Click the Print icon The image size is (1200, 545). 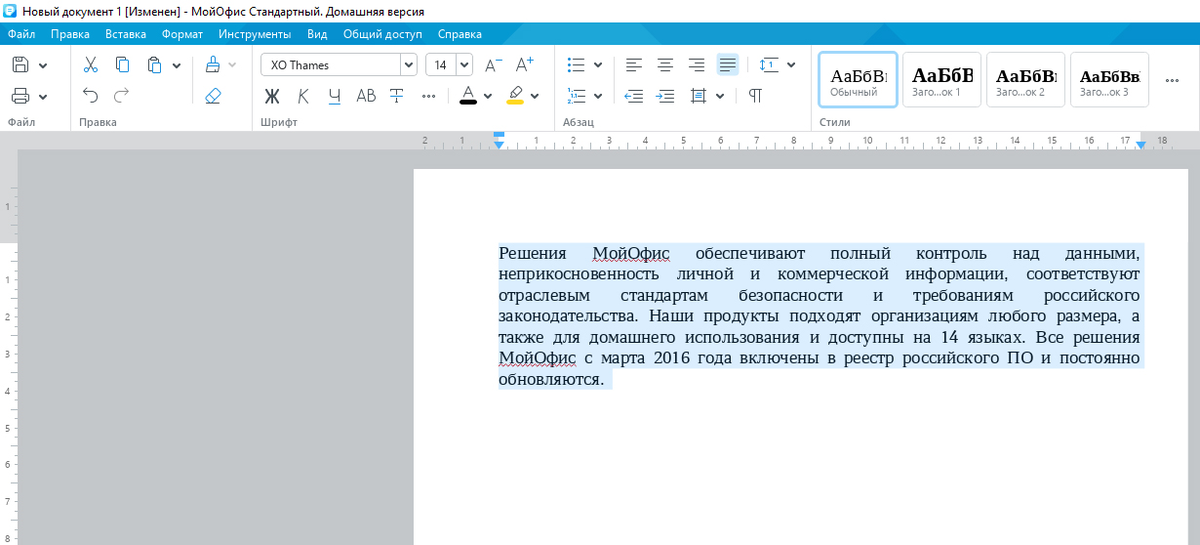point(20,96)
